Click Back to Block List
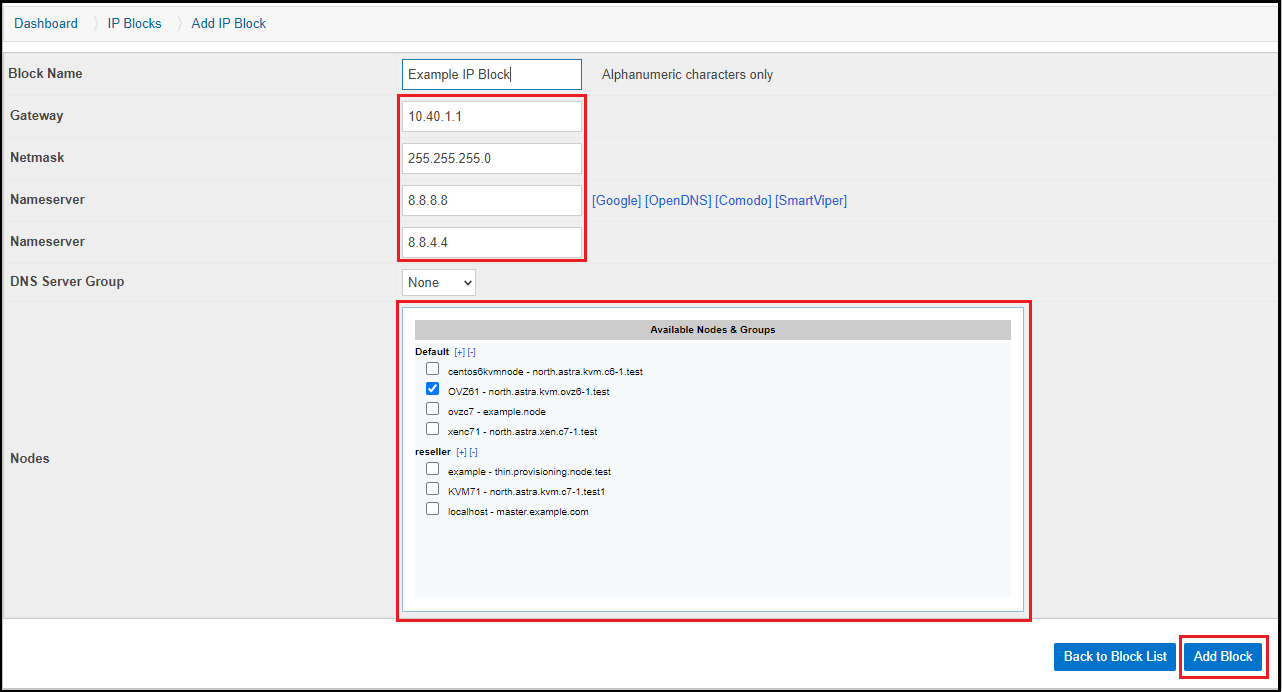This screenshot has height=692, width=1282. click(x=1114, y=656)
